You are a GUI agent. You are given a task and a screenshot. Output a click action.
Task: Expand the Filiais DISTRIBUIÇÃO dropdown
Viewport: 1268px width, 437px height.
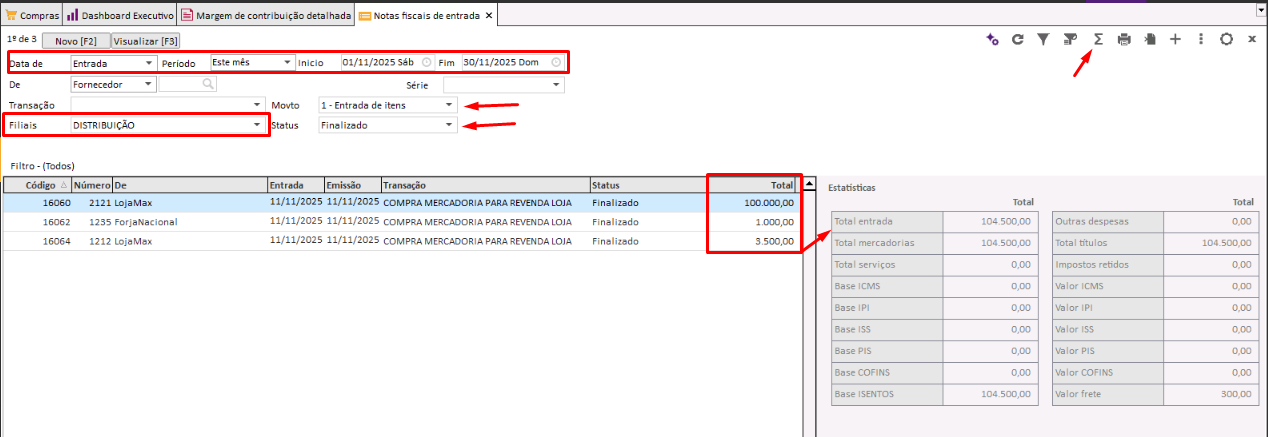point(258,125)
